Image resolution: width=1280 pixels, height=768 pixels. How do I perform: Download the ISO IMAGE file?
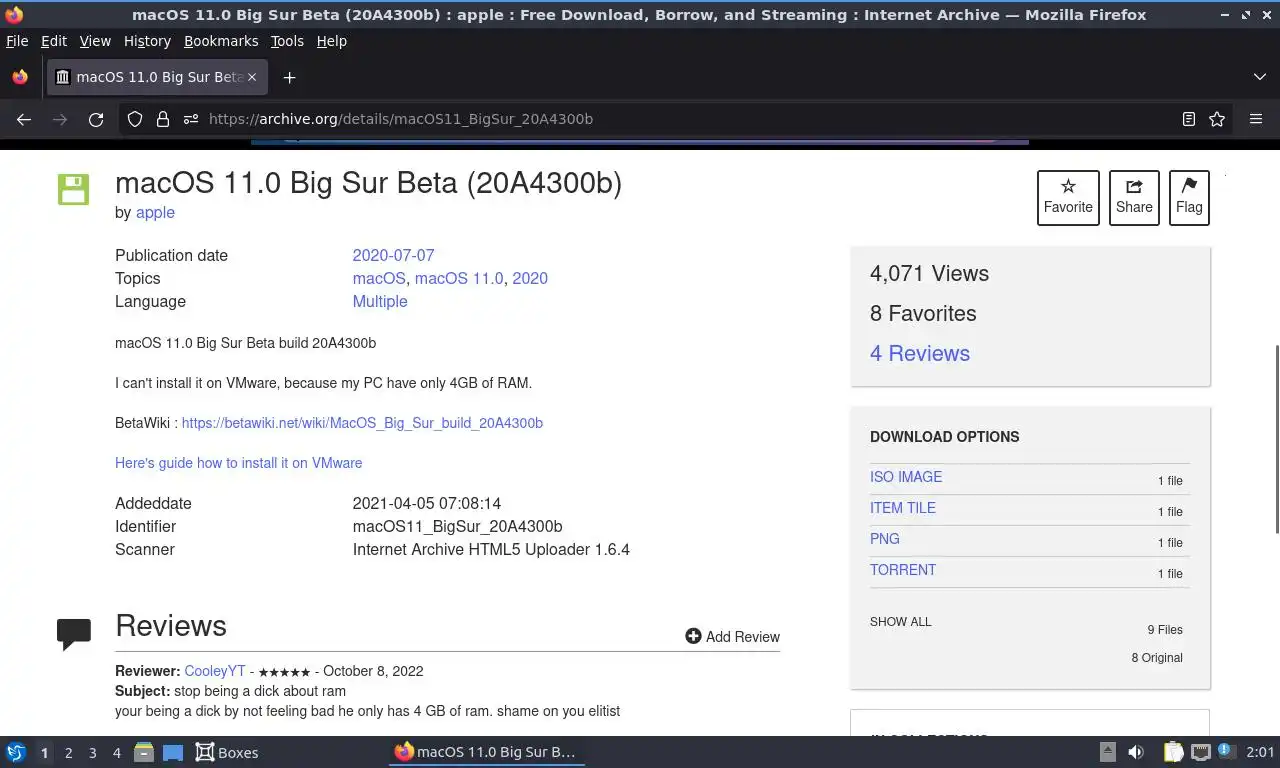point(906,477)
